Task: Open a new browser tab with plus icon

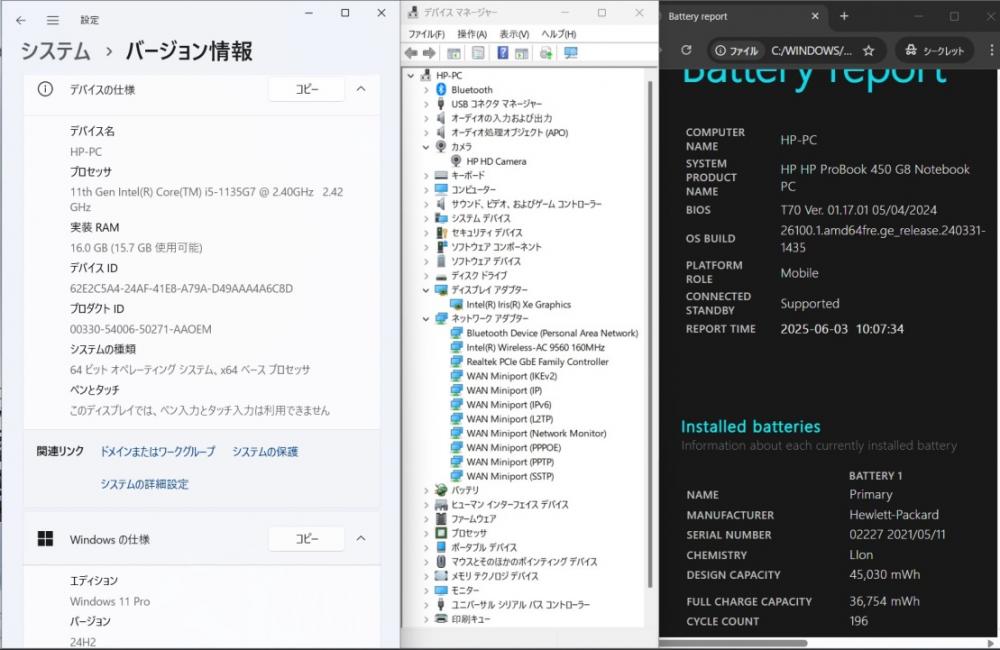Action: click(x=844, y=16)
